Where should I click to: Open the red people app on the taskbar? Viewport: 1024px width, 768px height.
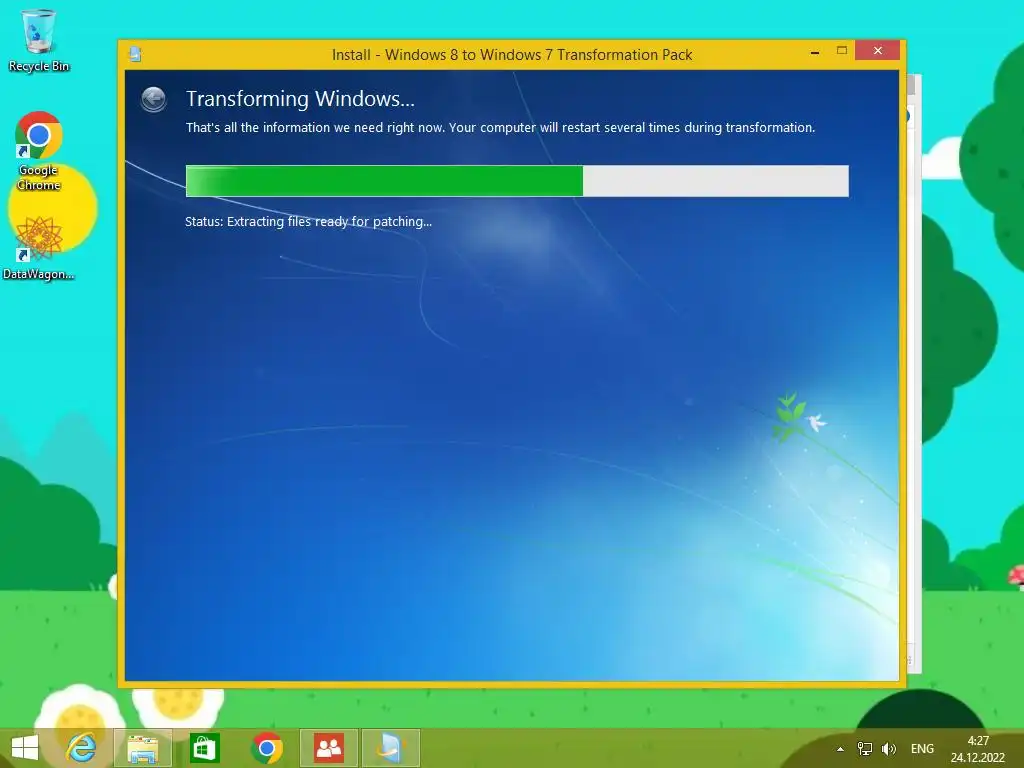(328, 748)
